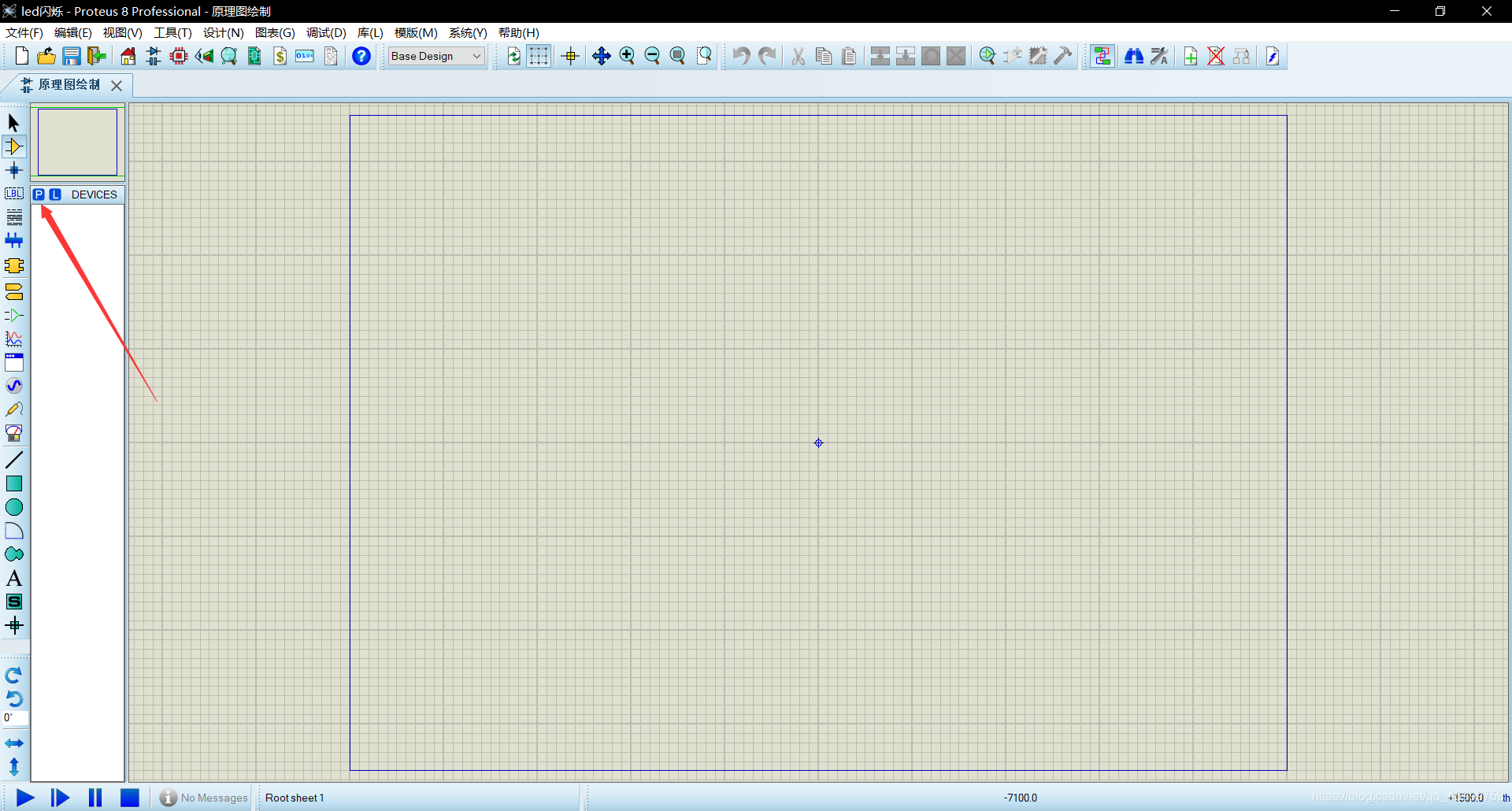The image size is (1512, 811).
Task: Open the Base Design variant dropdown
Action: coord(436,56)
